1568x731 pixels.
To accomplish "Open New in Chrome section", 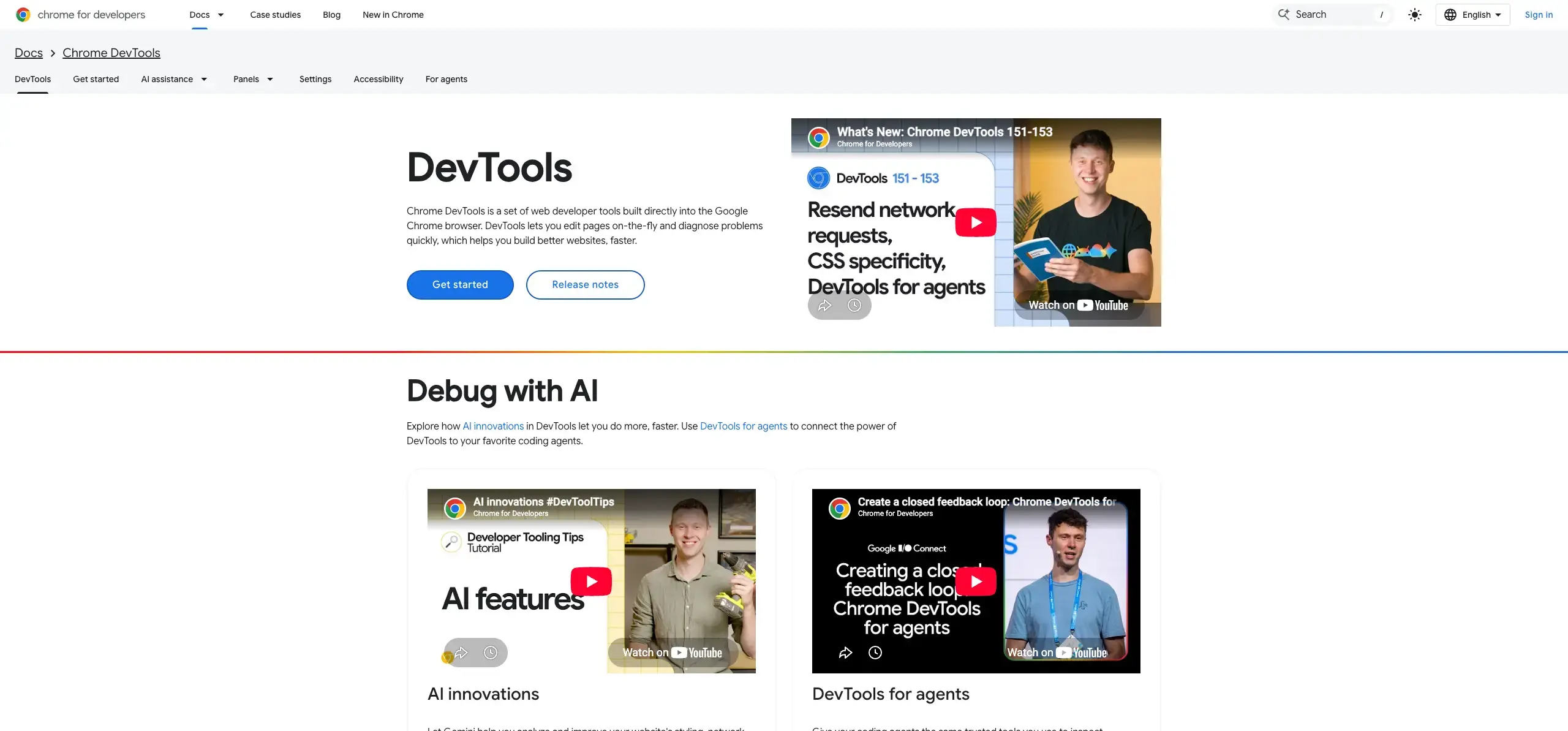I will (393, 15).
